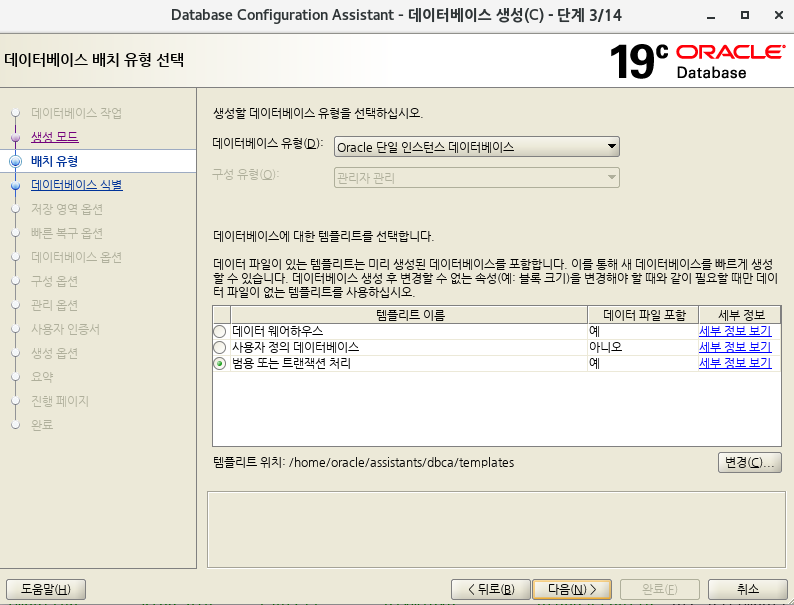Click the 진행 페이지 step in sidebar
This screenshot has height=605, width=794.
(x=60, y=401)
